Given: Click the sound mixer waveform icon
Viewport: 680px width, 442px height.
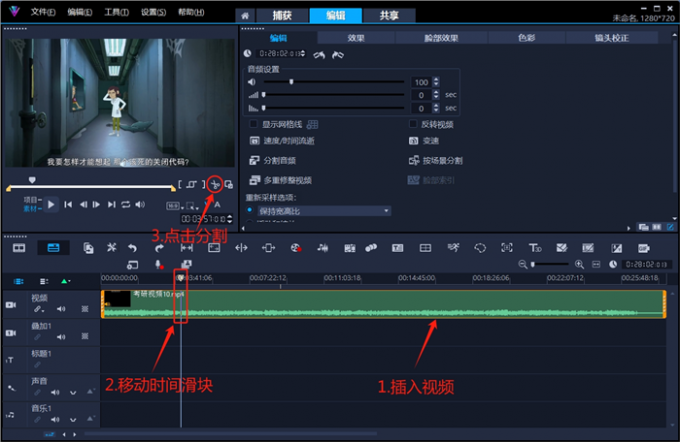Looking at the screenshot, I should [322, 248].
